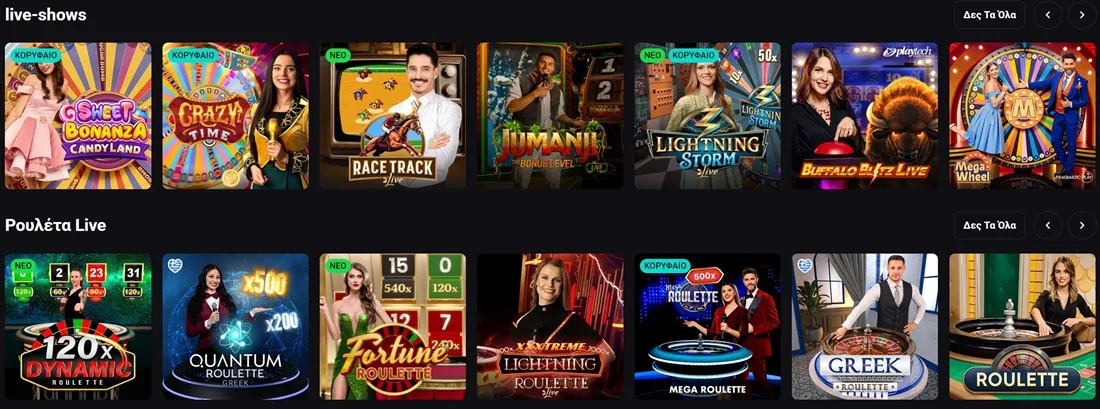Click Δες Τα Όλα for live-shows

(x=989, y=14)
